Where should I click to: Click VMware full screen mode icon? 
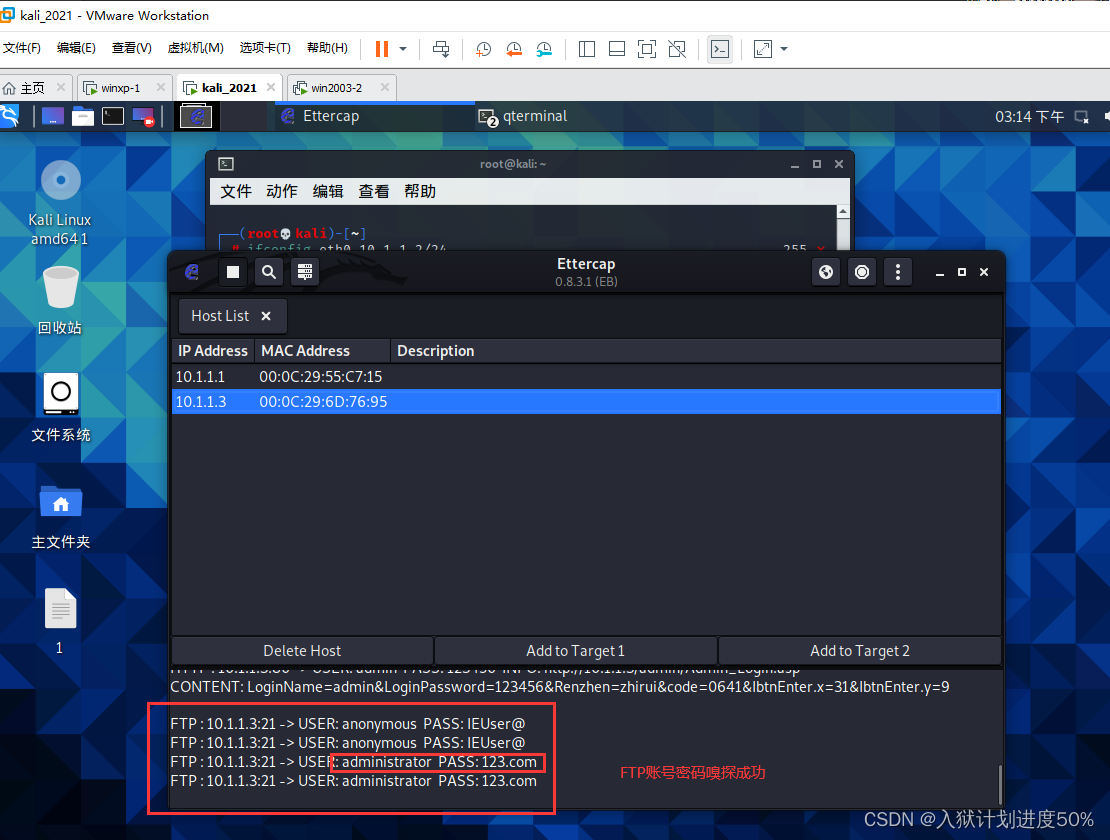point(646,49)
